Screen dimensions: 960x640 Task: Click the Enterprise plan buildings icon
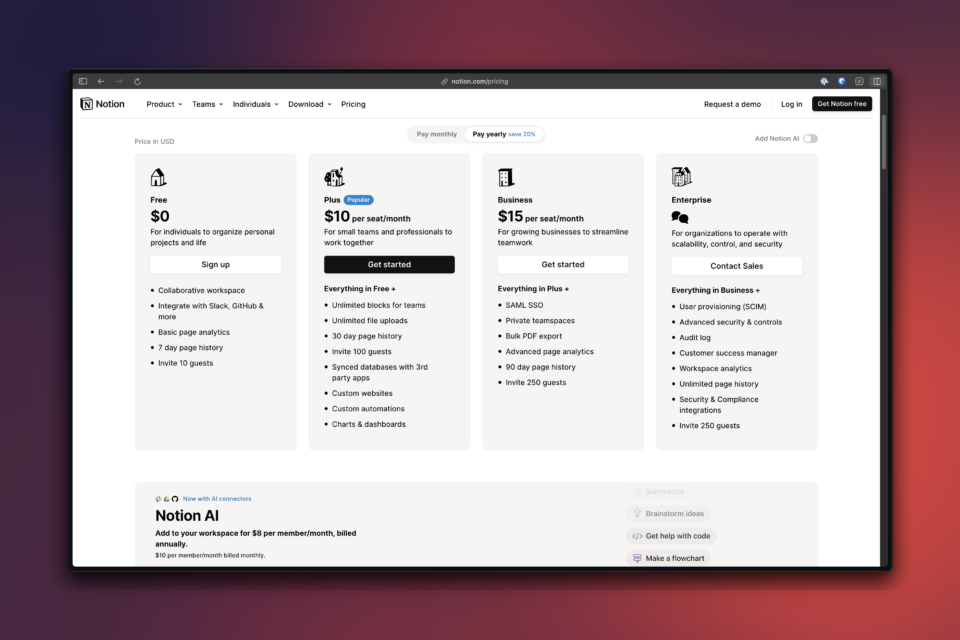click(681, 177)
